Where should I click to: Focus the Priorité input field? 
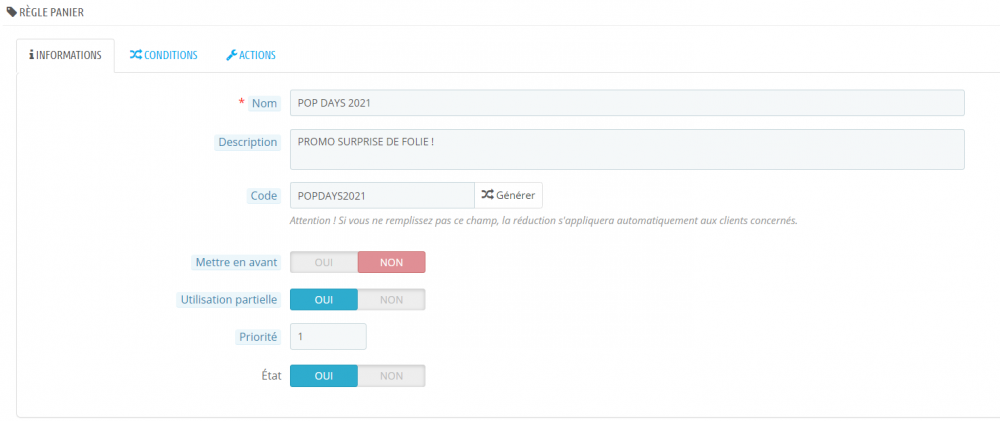328,337
